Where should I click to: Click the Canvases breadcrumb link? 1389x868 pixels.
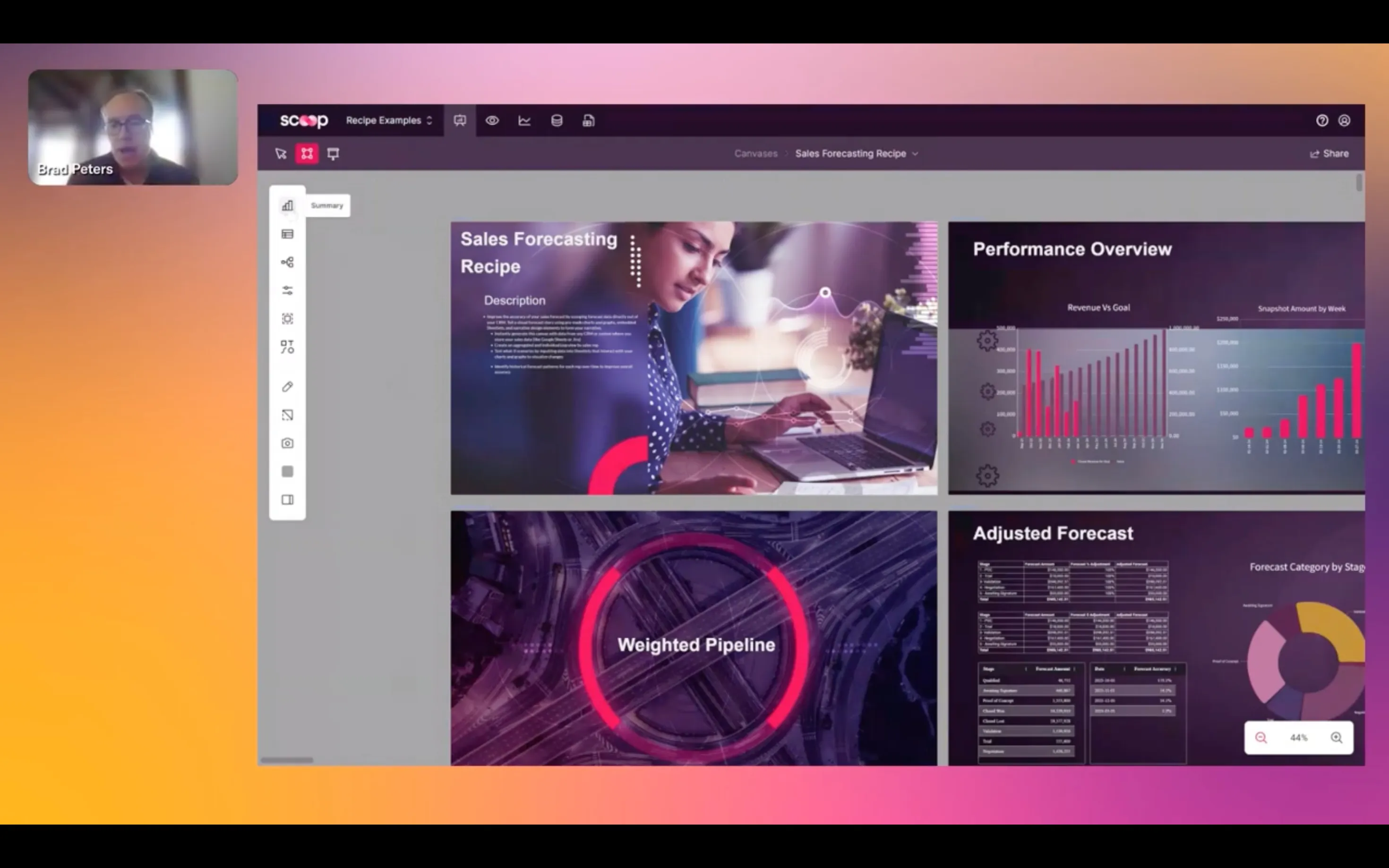(755, 153)
